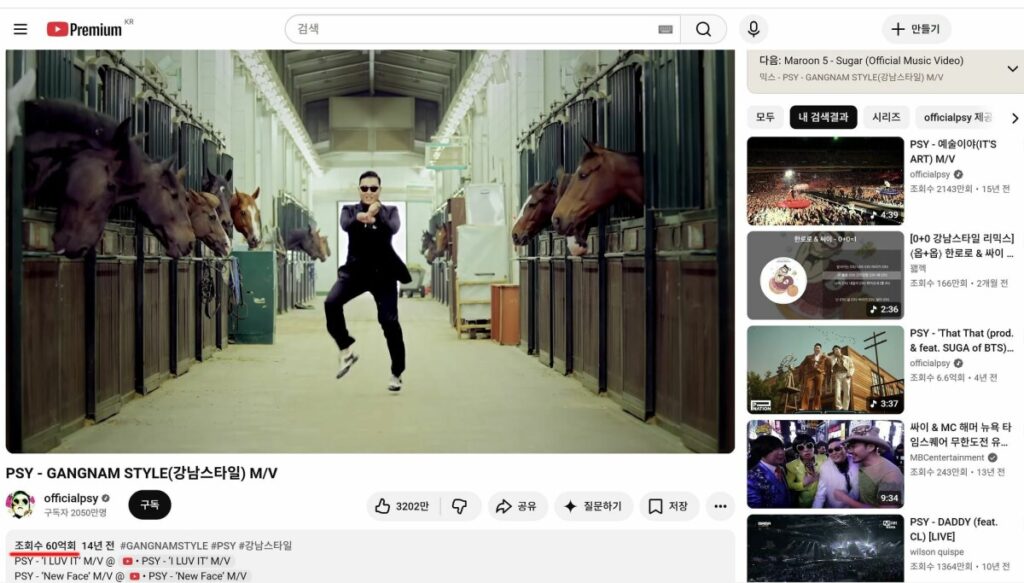The width and height of the screenshot is (1024, 583).
Task: Open PSY 예술이야 IT'S ART thumbnail
Action: coord(825,181)
